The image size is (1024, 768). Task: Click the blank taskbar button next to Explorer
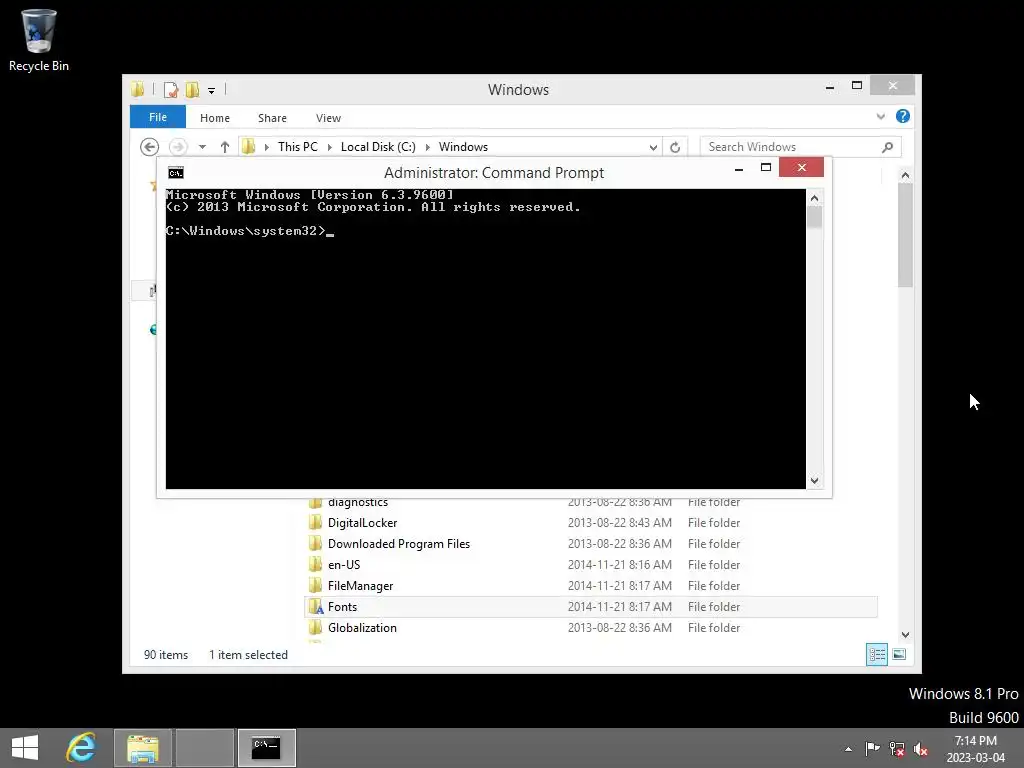click(x=204, y=748)
